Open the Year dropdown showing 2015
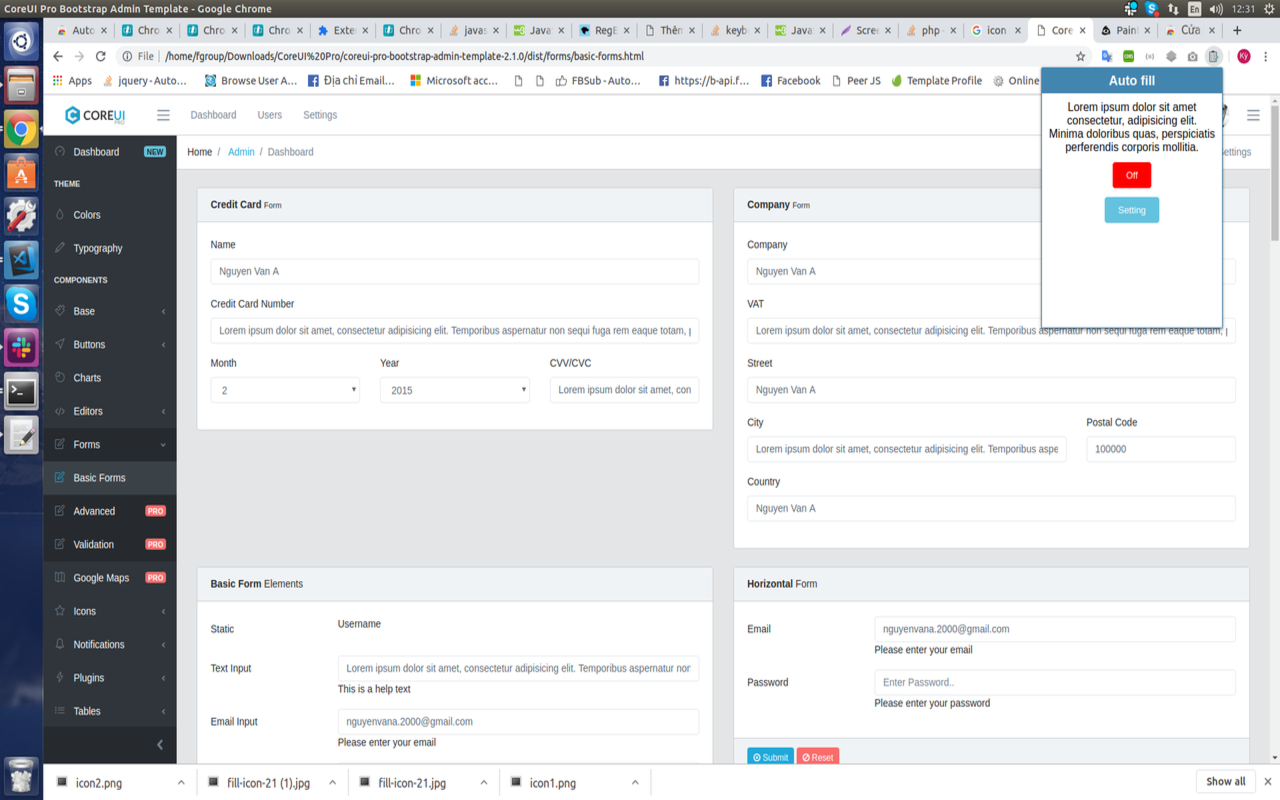This screenshot has width=1280, height=800. [x=455, y=390]
